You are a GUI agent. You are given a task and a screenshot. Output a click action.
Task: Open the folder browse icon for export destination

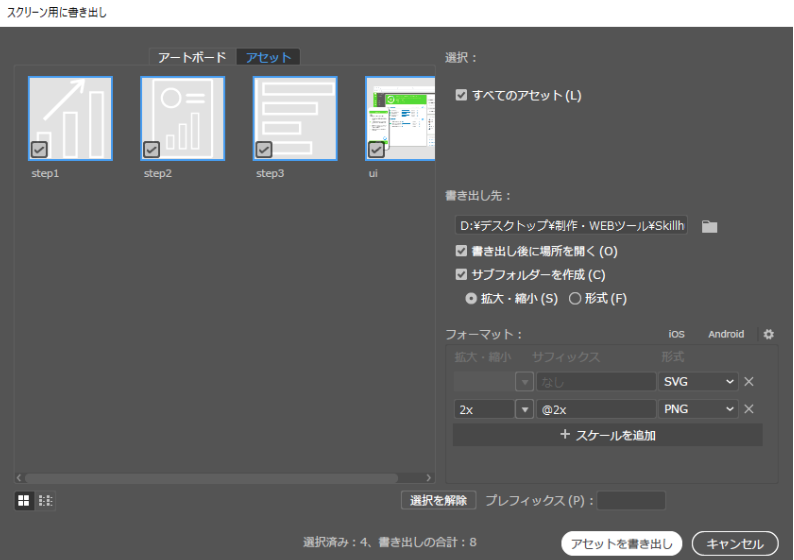(x=709, y=226)
